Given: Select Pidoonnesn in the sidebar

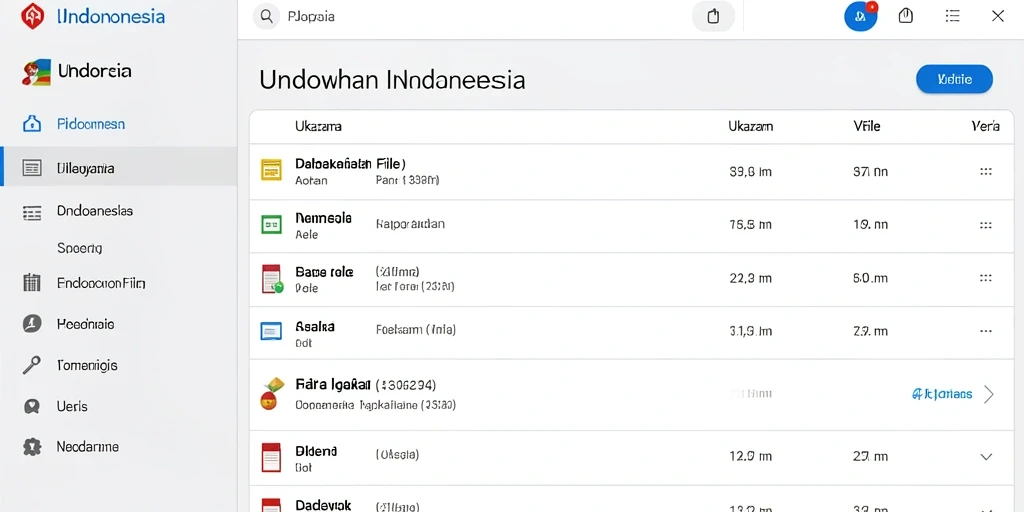Looking at the screenshot, I should [x=91, y=123].
